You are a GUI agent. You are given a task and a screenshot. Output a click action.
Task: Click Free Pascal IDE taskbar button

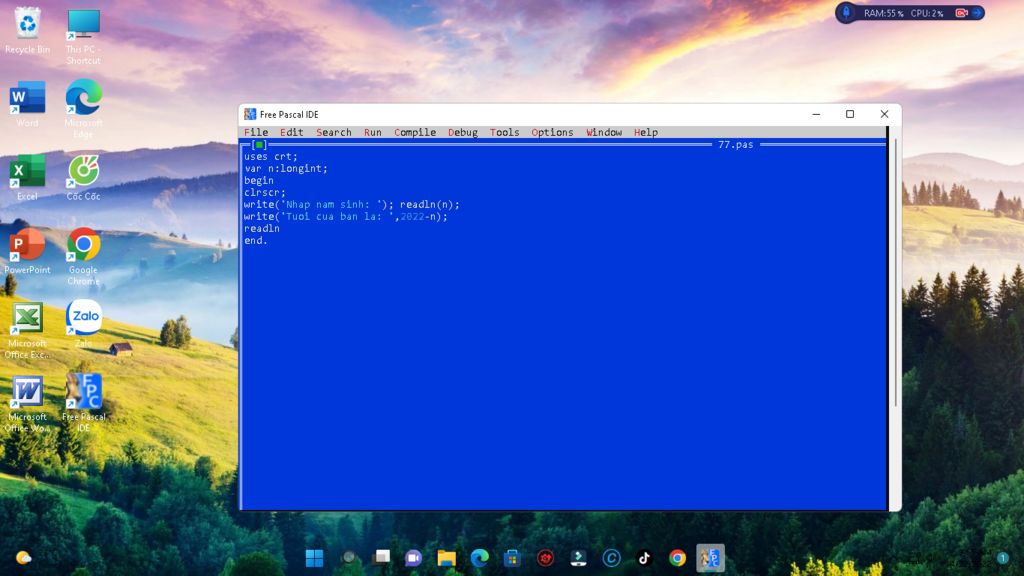(710, 558)
